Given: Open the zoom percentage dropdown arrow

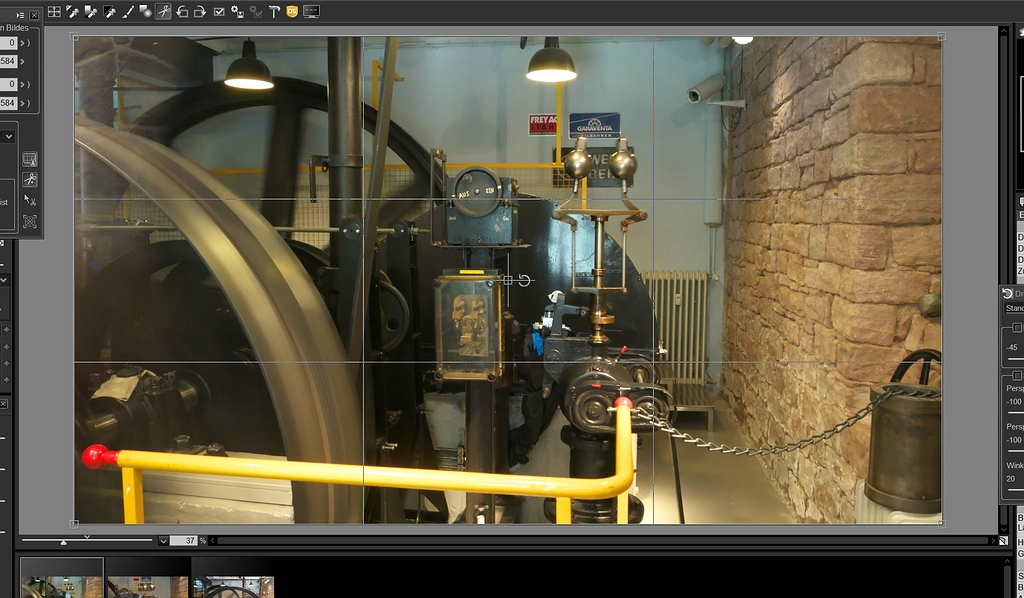Looking at the screenshot, I should [163, 541].
